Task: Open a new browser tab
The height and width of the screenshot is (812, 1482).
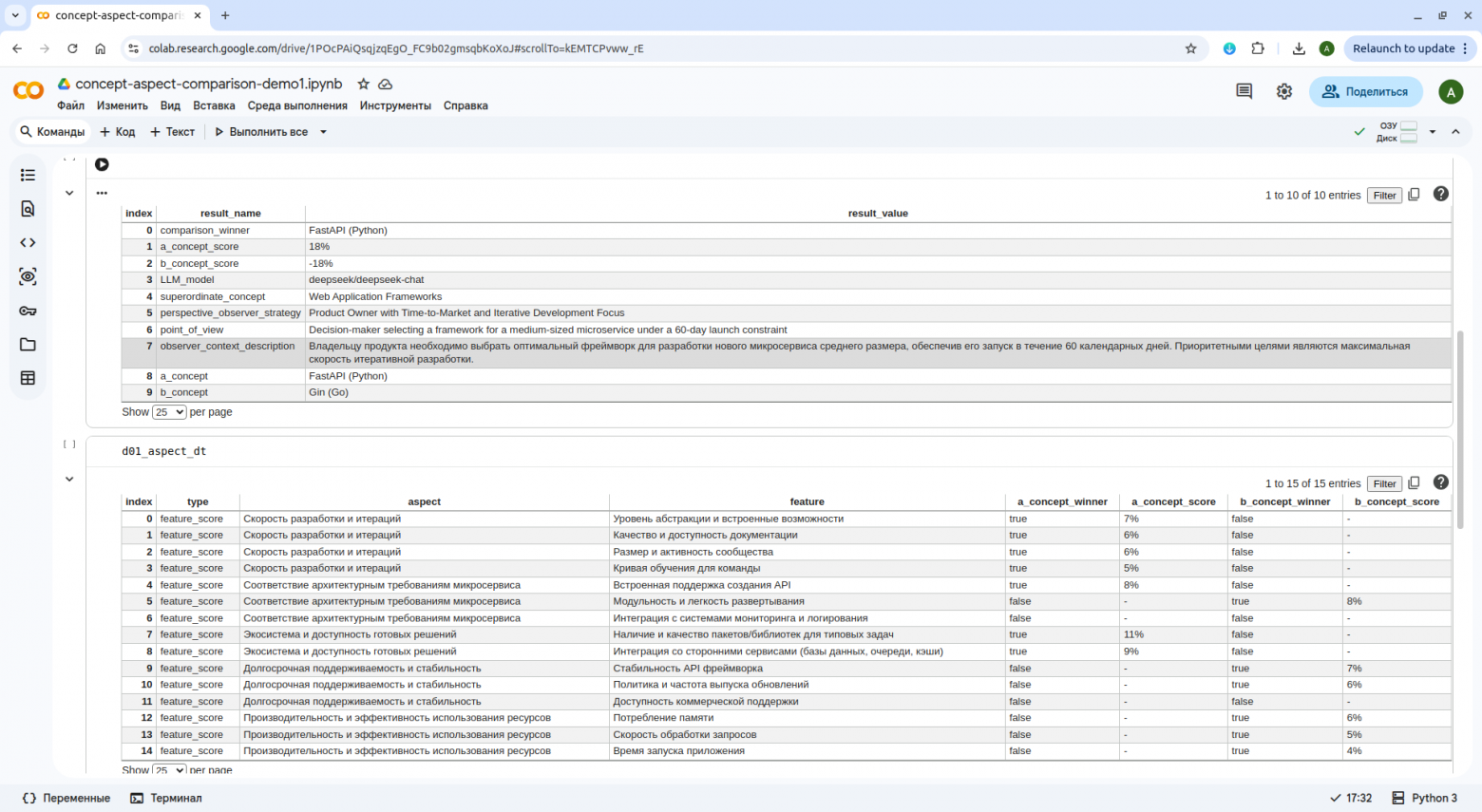Action: click(x=225, y=15)
